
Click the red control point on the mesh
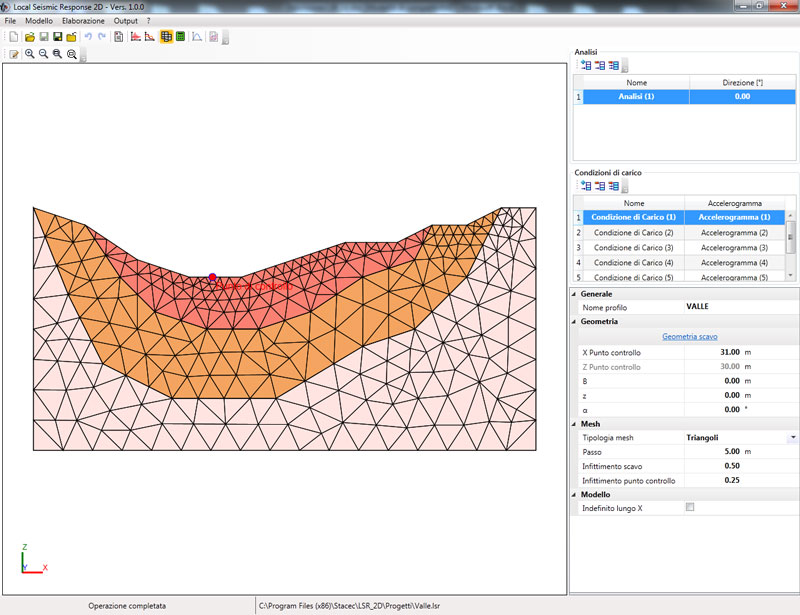click(x=212, y=277)
